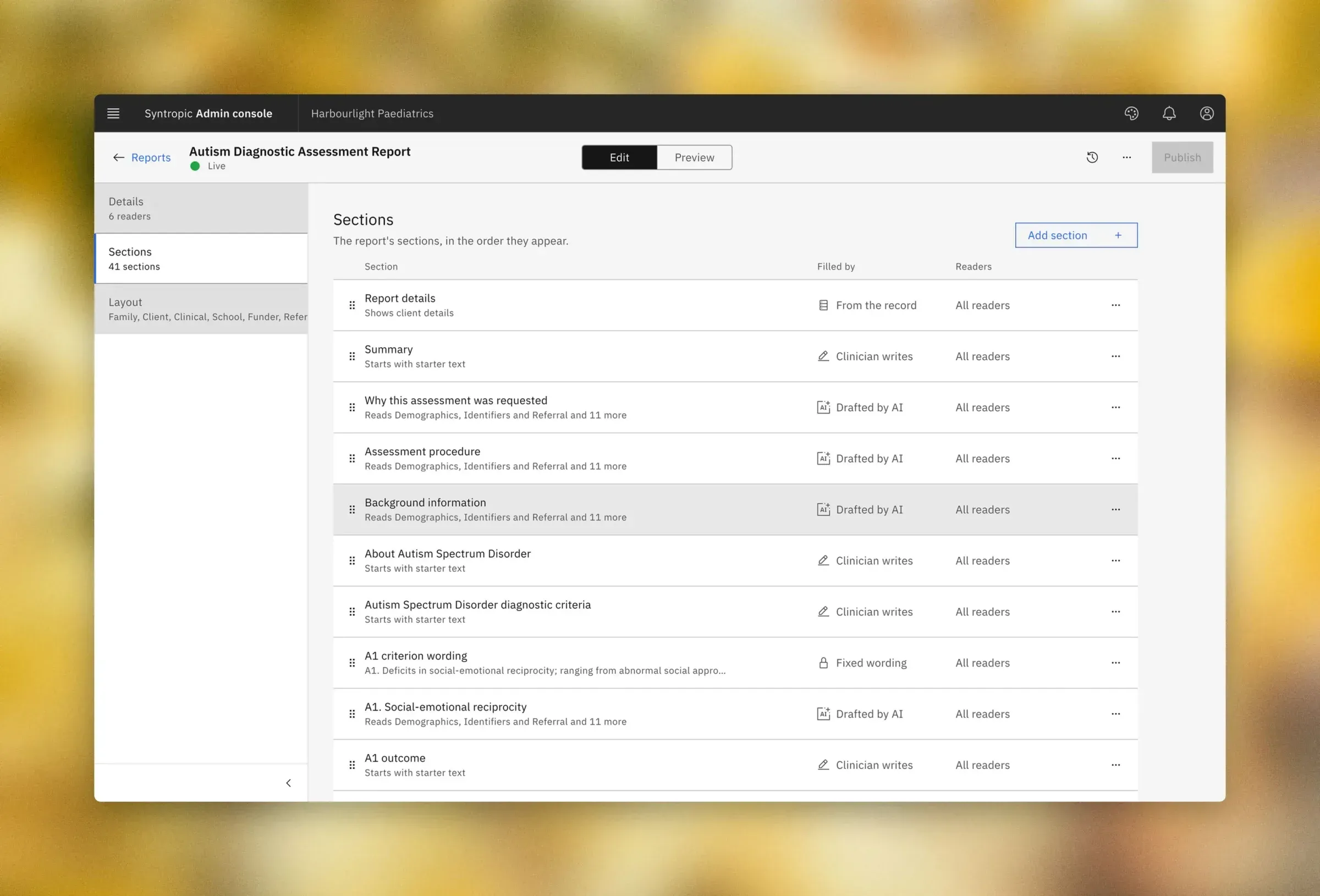
Task: Switch to Edit mode
Action: click(x=619, y=157)
